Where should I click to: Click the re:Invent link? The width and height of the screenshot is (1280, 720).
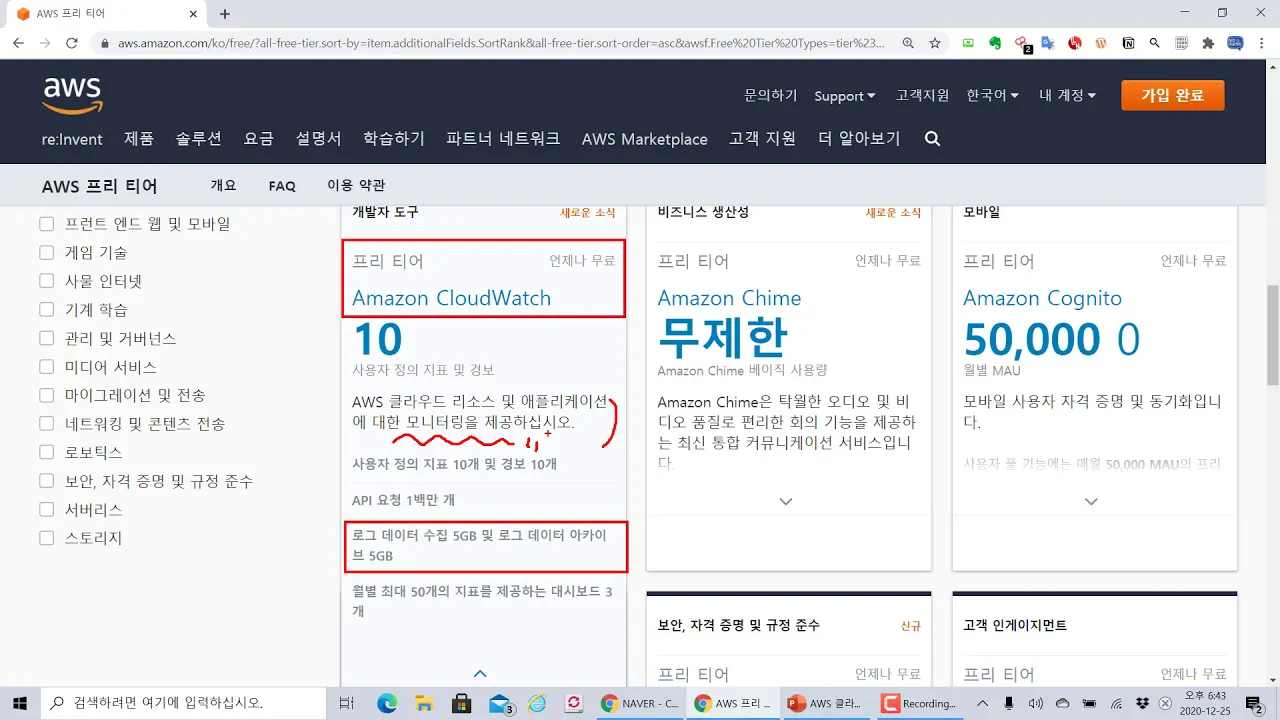coord(72,139)
